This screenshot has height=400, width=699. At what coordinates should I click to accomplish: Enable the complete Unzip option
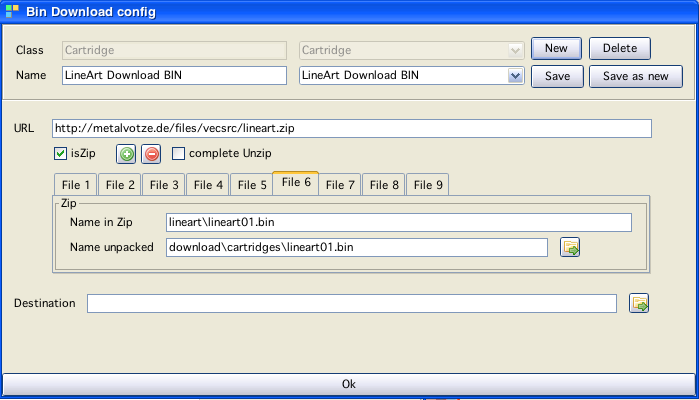pos(179,154)
